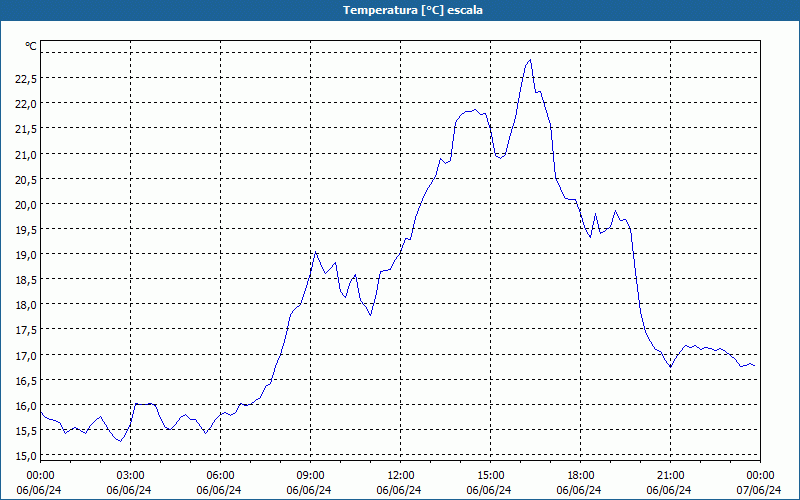The height and width of the screenshot is (500, 800).
Task: Select the 15,0 y-axis label
Action: (25, 456)
